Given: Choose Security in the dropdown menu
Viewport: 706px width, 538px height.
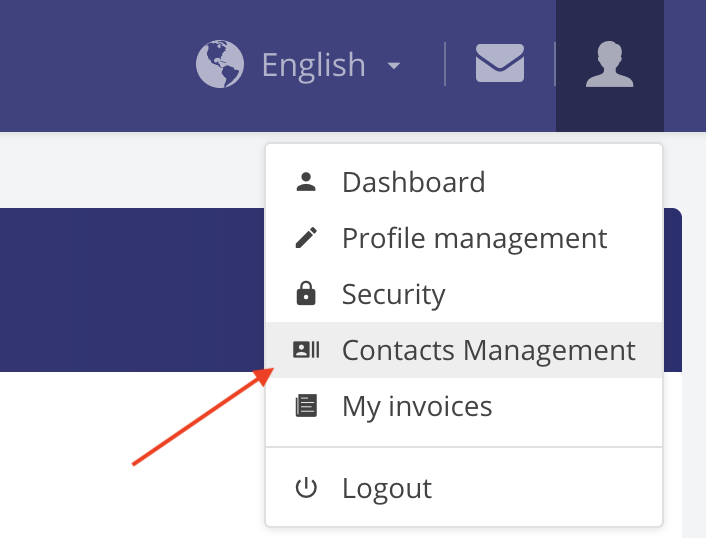Looking at the screenshot, I should (x=464, y=294).
